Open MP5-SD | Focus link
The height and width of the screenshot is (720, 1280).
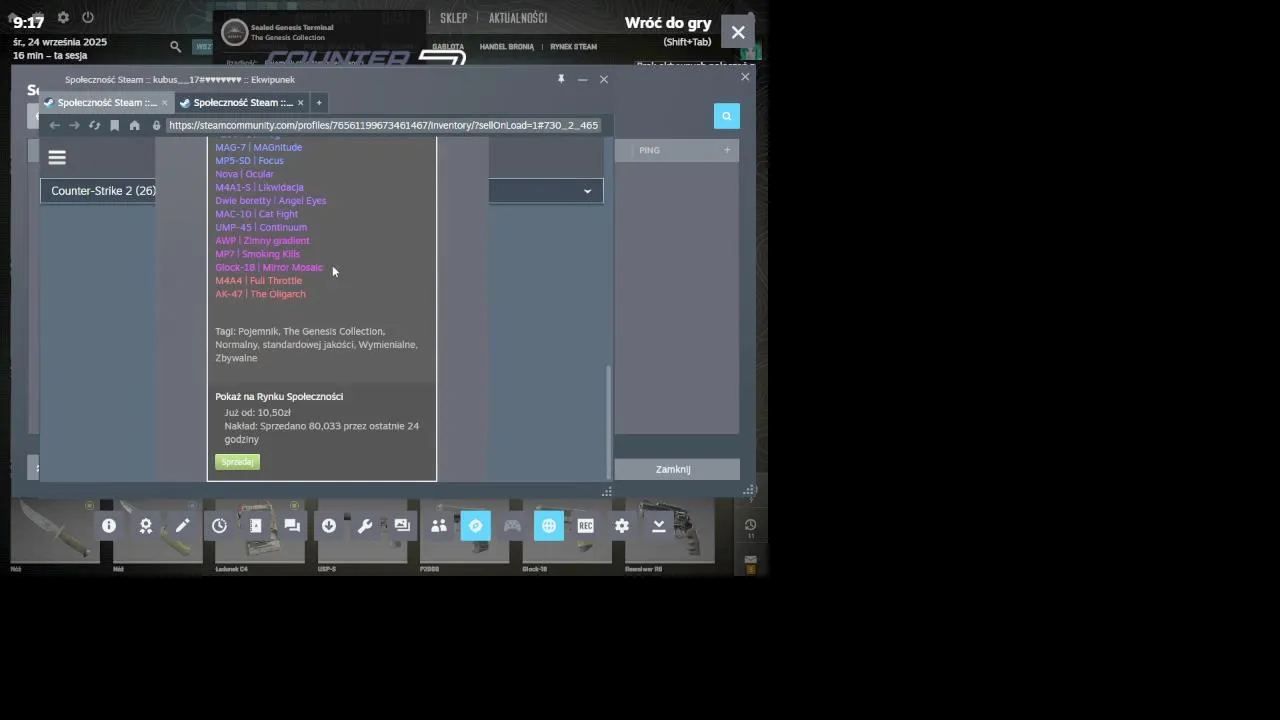pyautogui.click(x=249, y=161)
